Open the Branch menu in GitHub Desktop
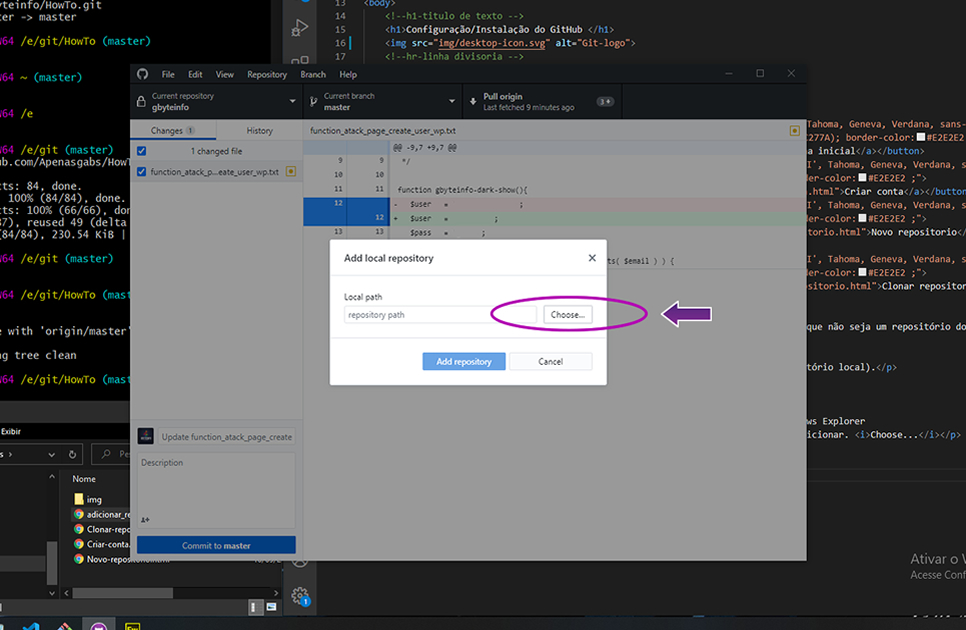Viewport: 966px width, 630px height. (x=313, y=75)
